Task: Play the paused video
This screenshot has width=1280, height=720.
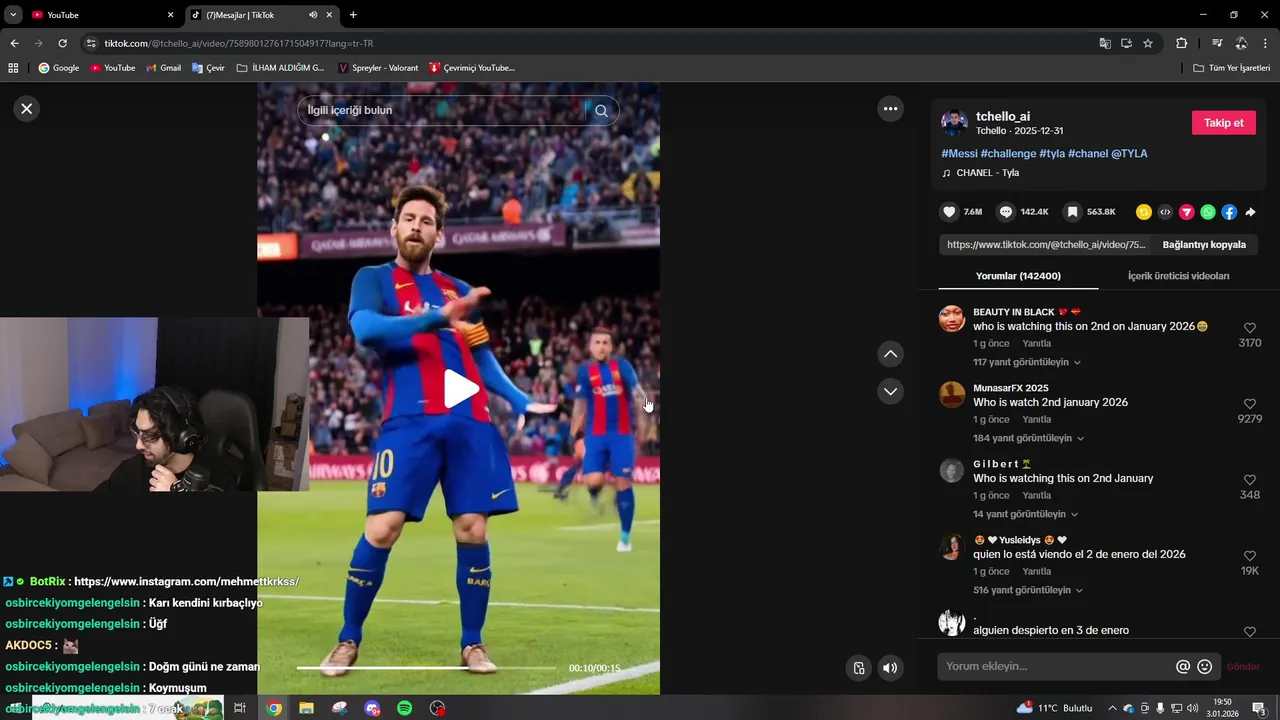Action: coord(459,389)
